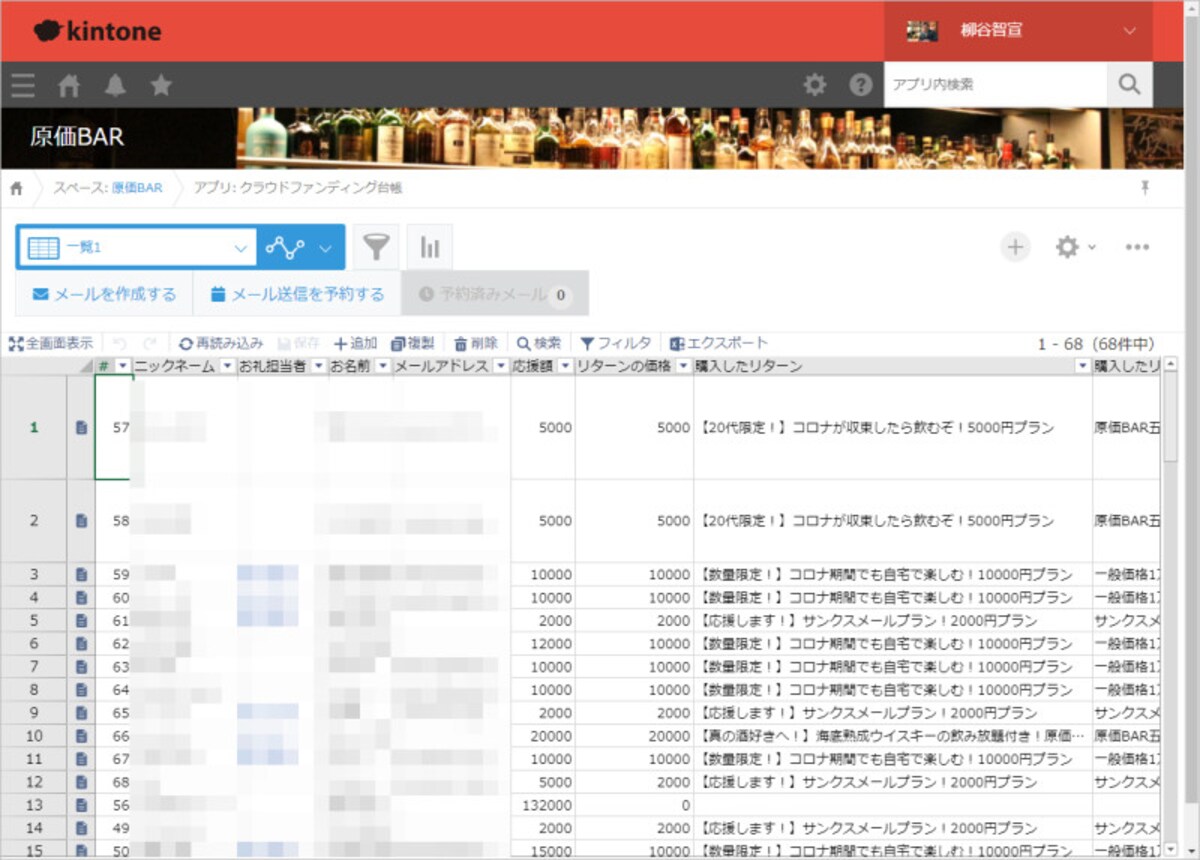Viewport: 1200px width, 860px height.
Task: Click the アプリ内検索 search field
Action: tap(996, 85)
